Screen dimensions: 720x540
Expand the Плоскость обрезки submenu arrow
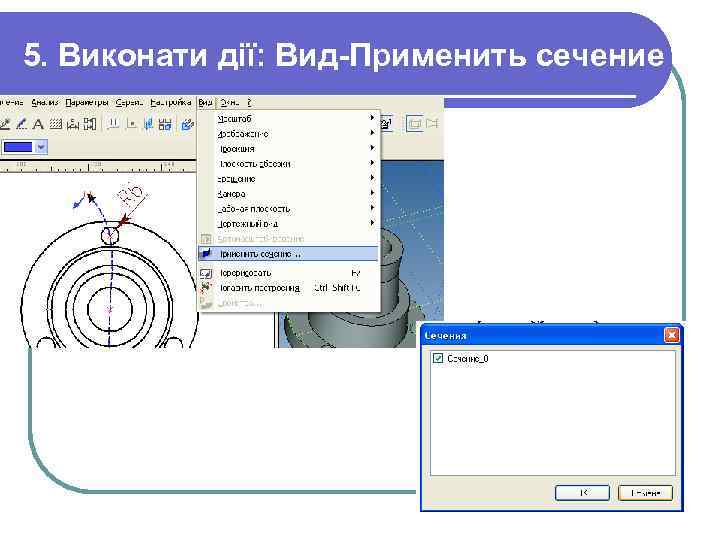click(372, 163)
